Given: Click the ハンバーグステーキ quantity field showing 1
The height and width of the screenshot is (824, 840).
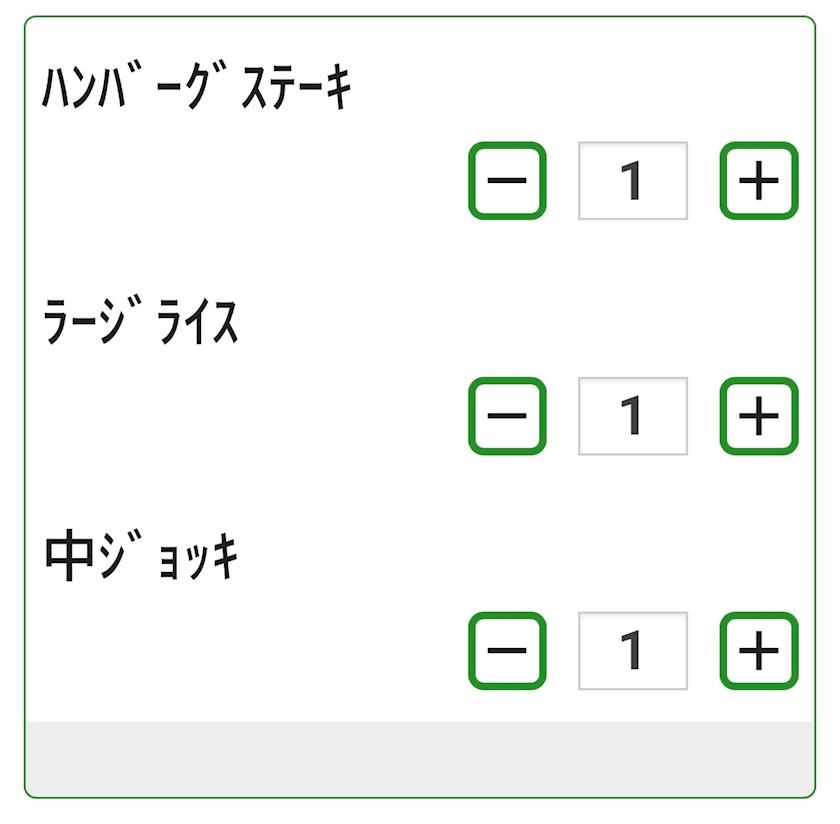Looking at the screenshot, I should pos(633,181).
